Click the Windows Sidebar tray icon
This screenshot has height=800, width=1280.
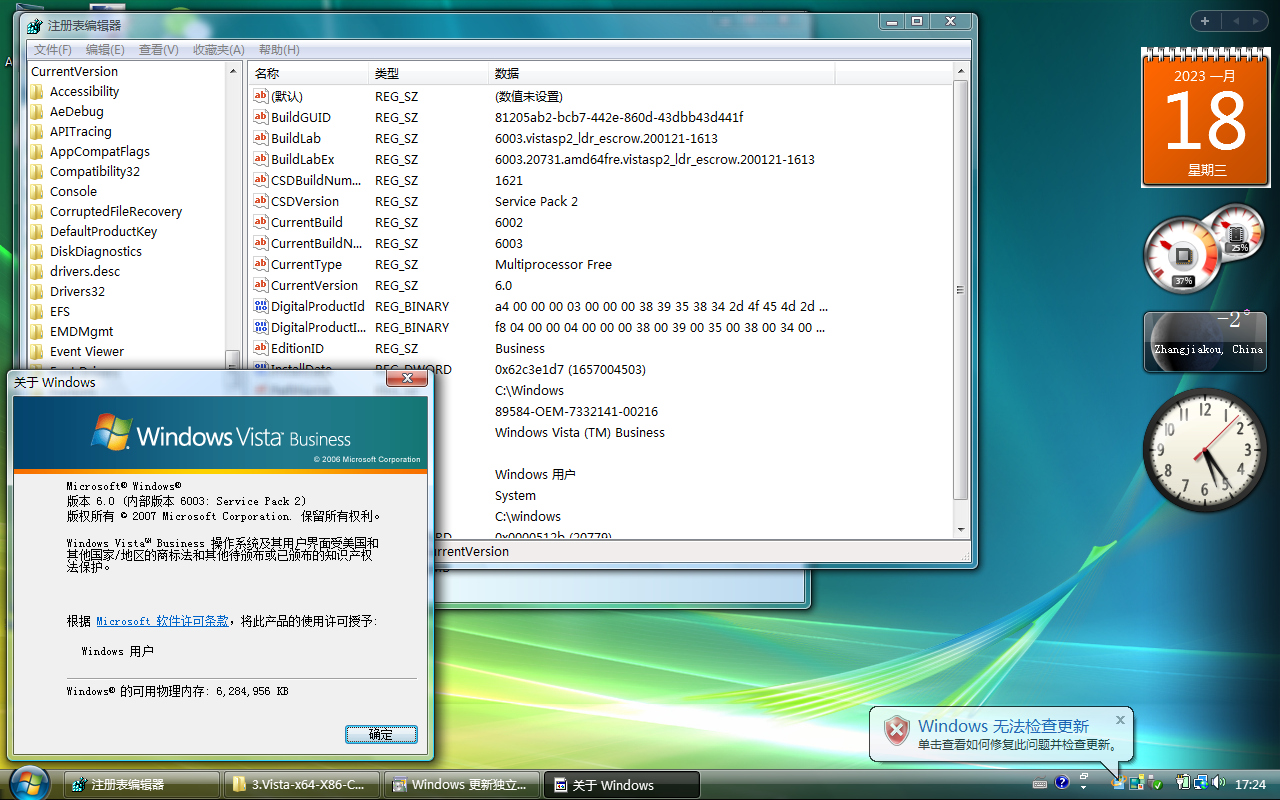click(x=1136, y=783)
